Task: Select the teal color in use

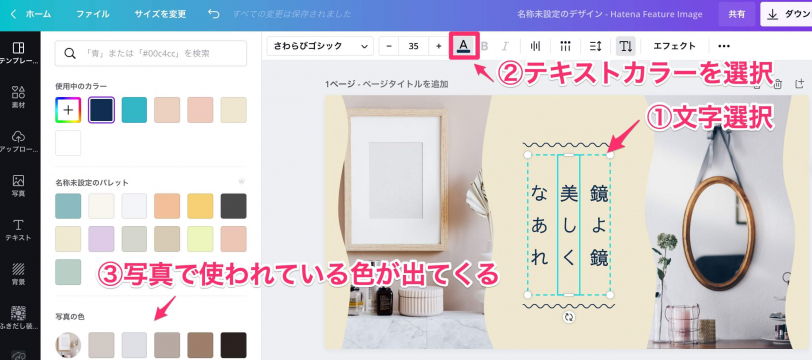Action: pos(134,110)
